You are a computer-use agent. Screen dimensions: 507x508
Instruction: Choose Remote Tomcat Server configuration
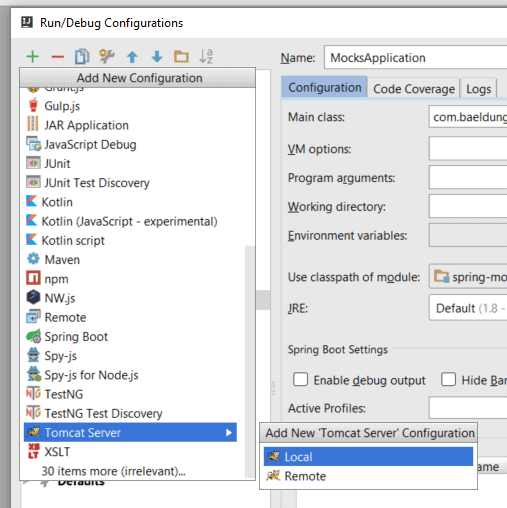point(368,476)
